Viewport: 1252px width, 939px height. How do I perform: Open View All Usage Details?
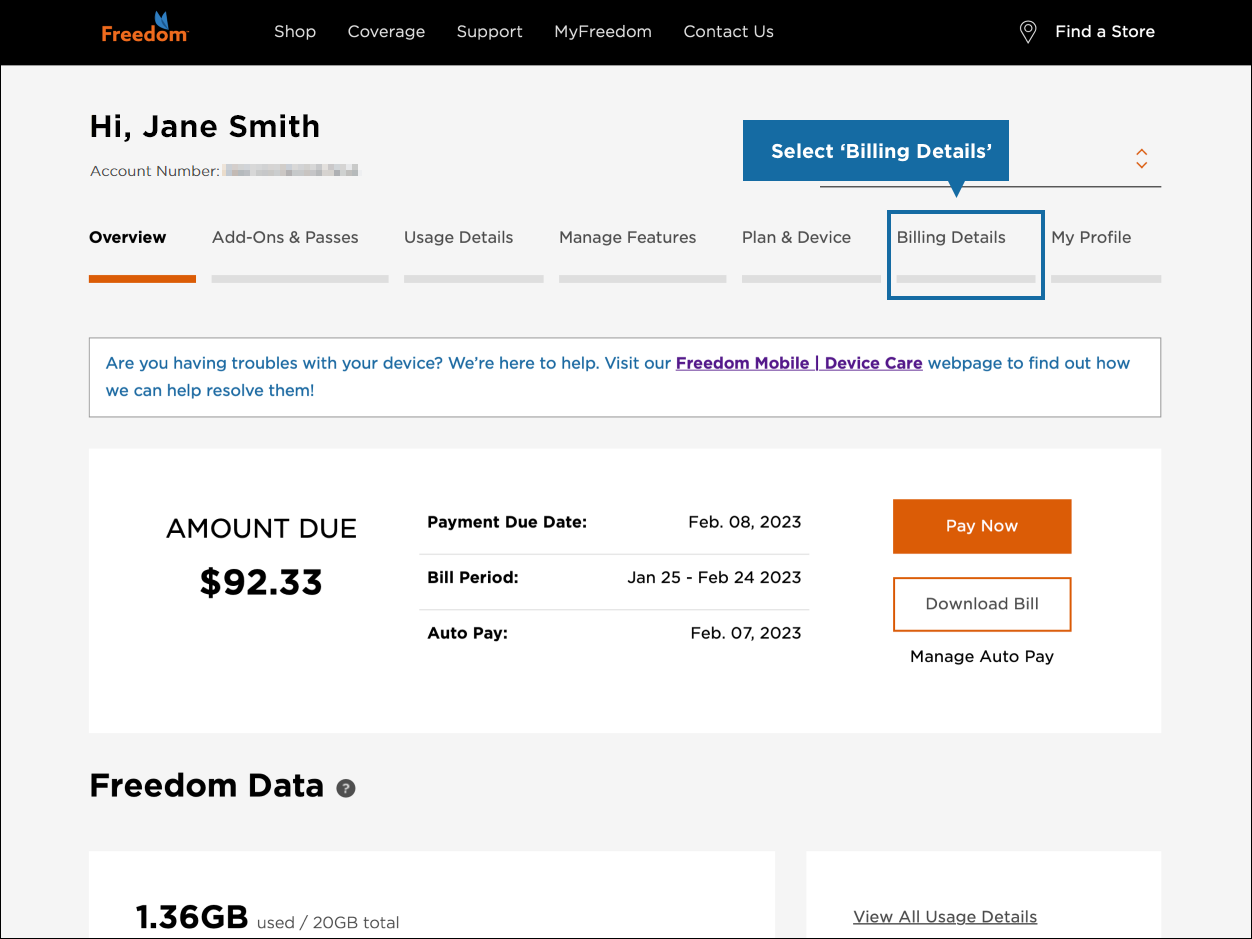coord(944,916)
